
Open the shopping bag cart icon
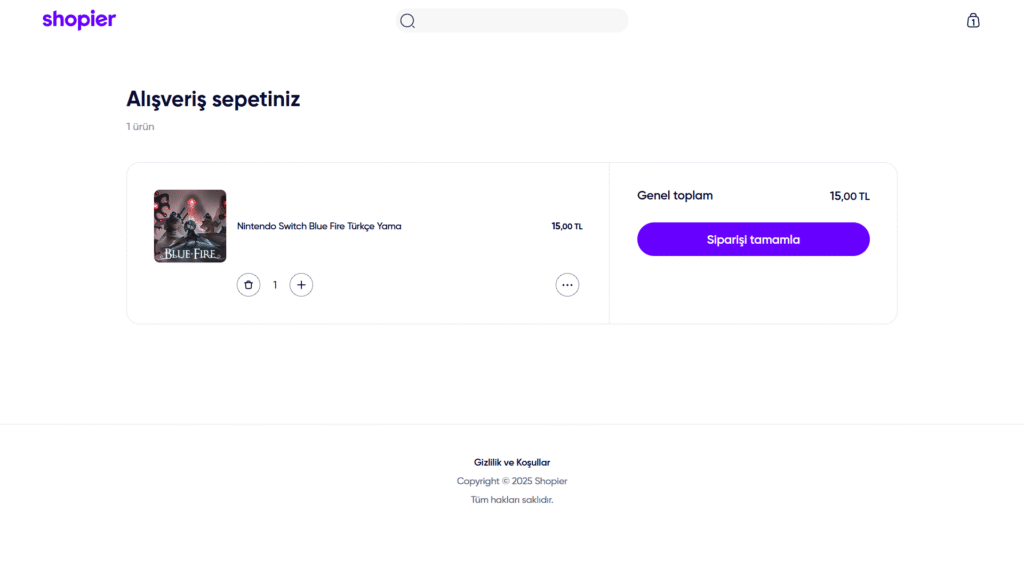coord(973,20)
